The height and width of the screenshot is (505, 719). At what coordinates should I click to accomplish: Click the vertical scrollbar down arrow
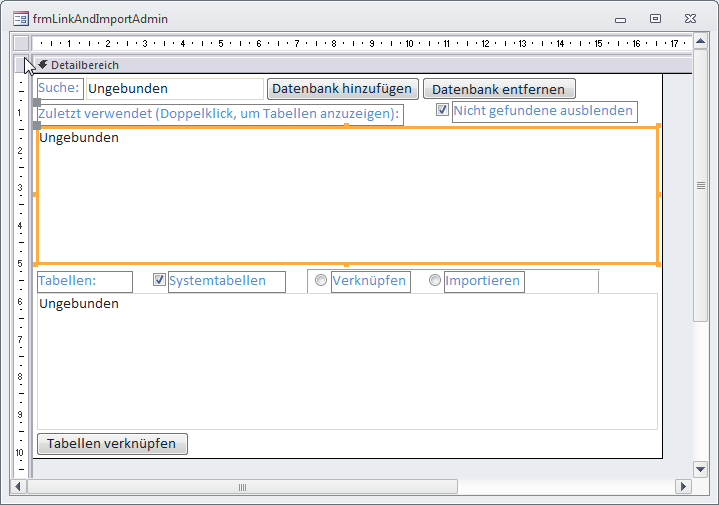click(x=701, y=469)
